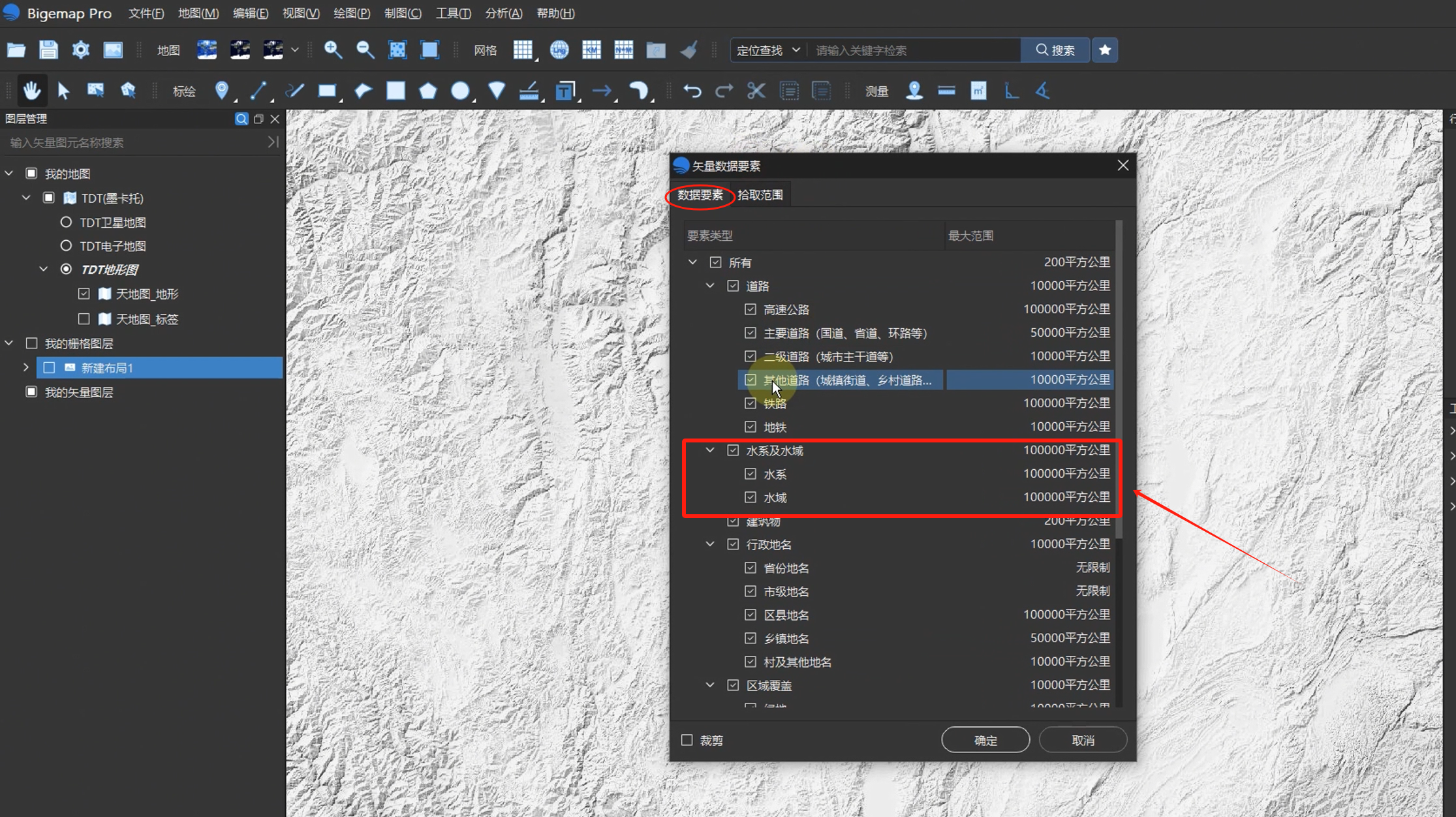Viewport: 1456px width, 817px height.
Task: Collapse the 水系及水域 group
Action: (x=710, y=450)
